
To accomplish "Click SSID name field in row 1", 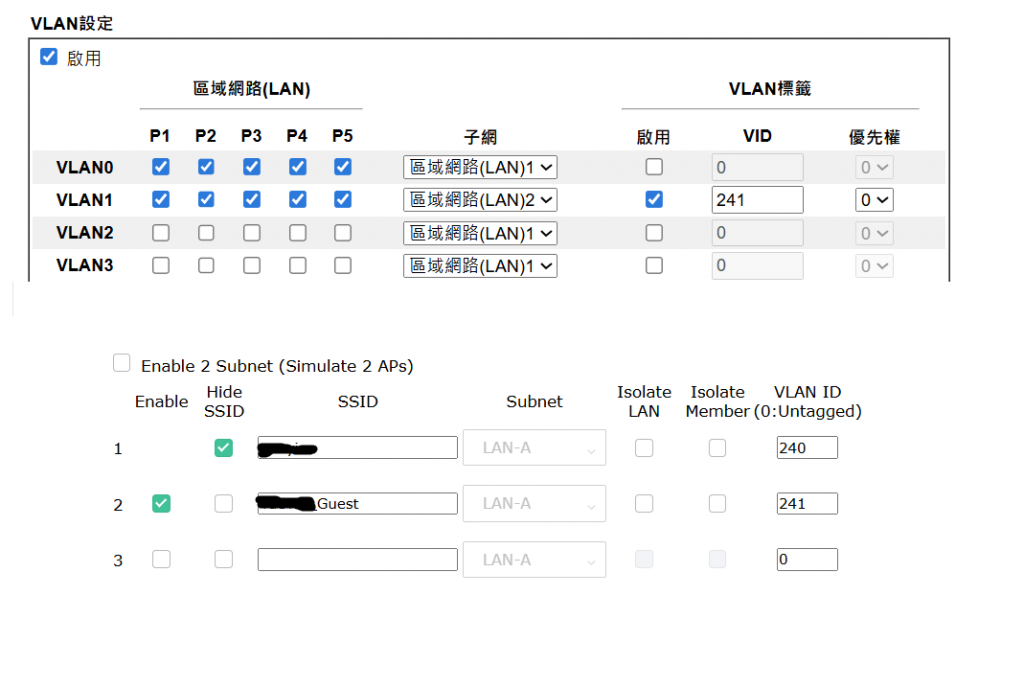I will 357,448.
